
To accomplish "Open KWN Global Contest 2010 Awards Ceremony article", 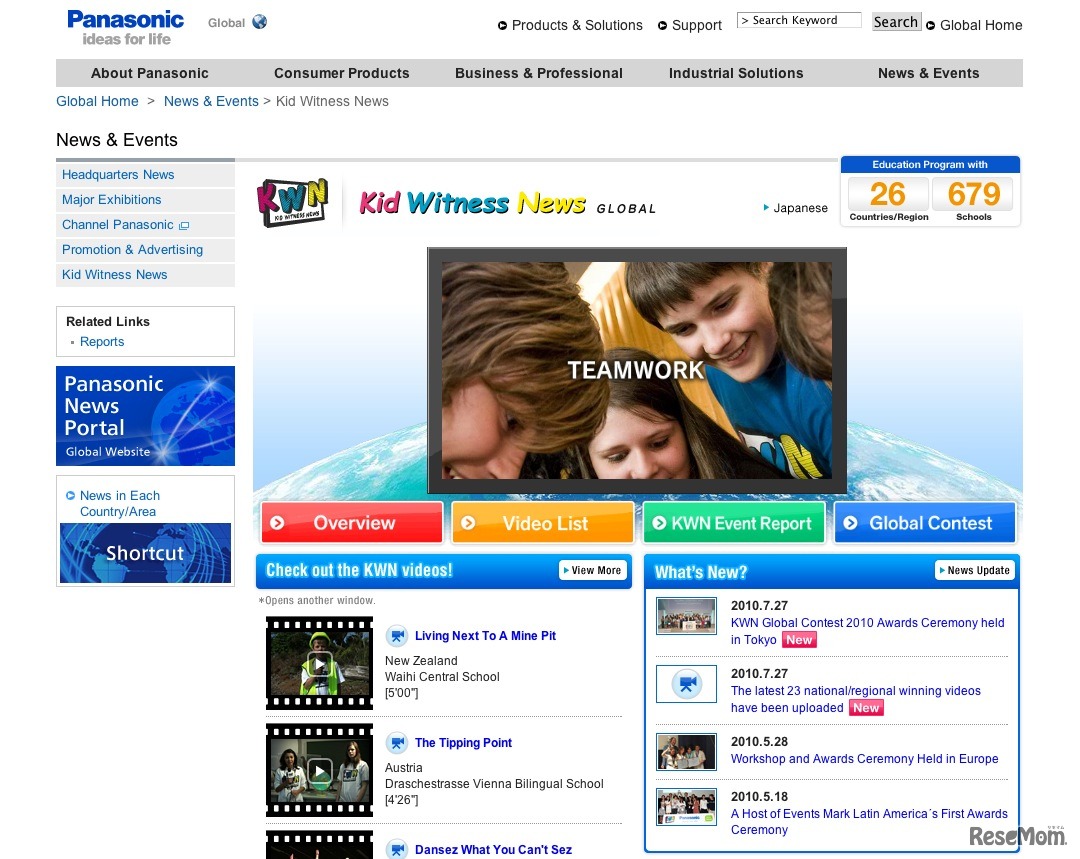I will [x=867, y=631].
